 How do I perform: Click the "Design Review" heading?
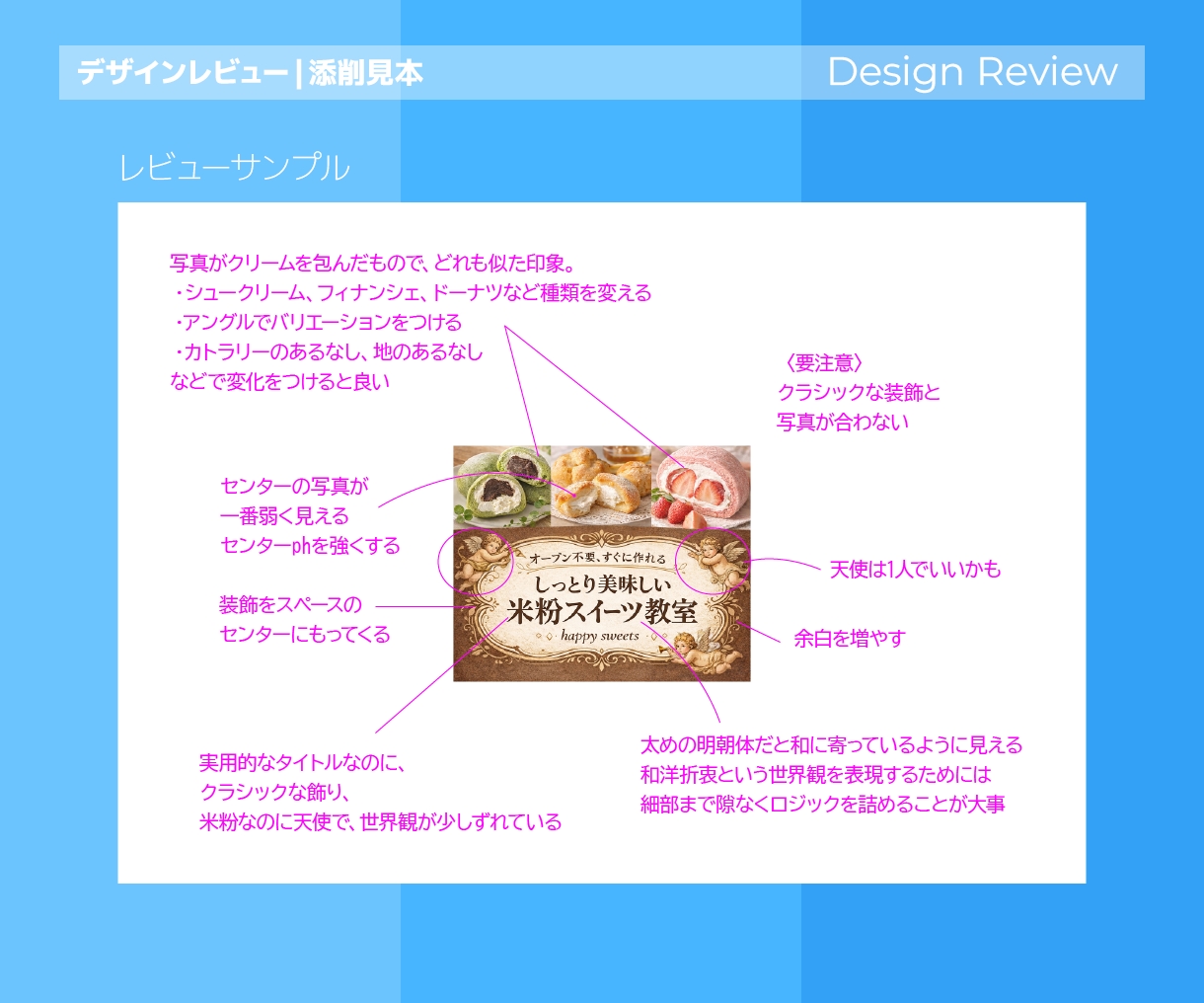[972, 72]
